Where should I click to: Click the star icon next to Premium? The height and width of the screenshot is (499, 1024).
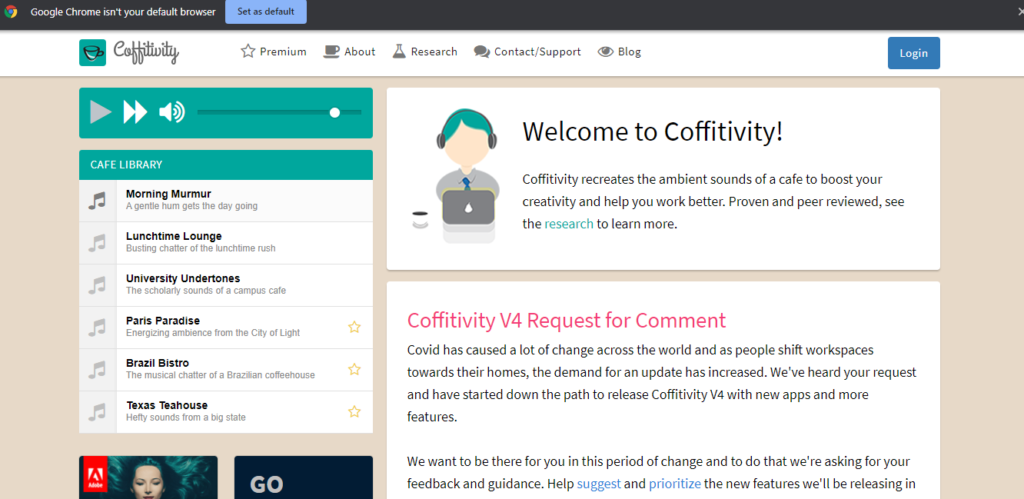point(248,51)
